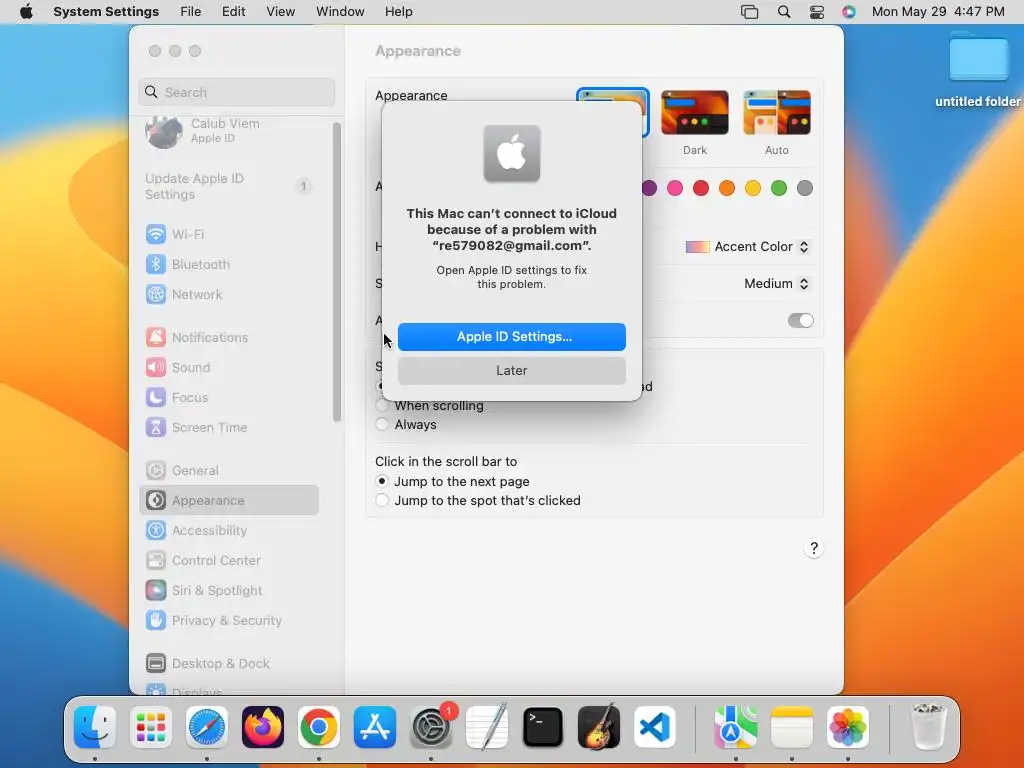Viewport: 1024px width, 768px height.
Task: Open Spotlight search in menu bar
Action: click(784, 12)
